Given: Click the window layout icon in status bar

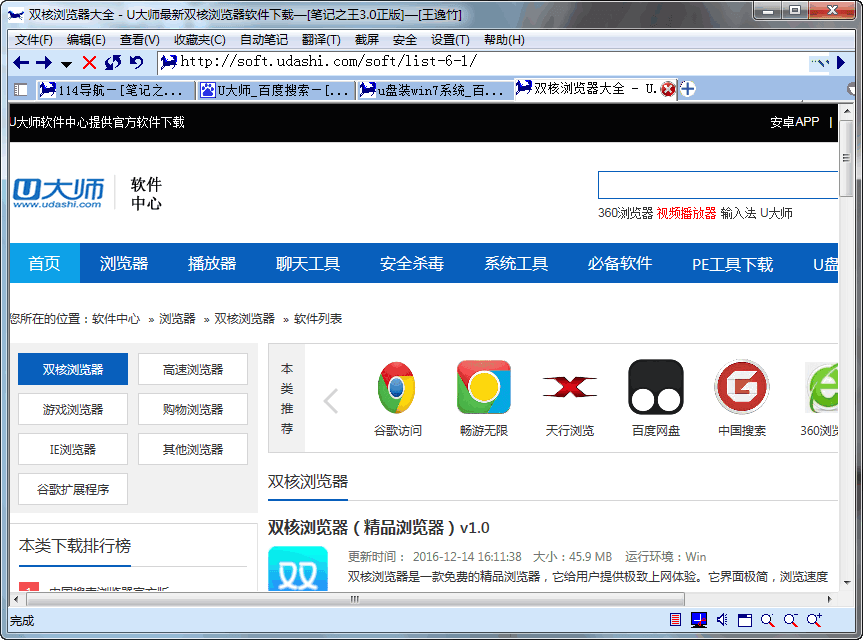Looking at the screenshot, I should tap(745, 620).
